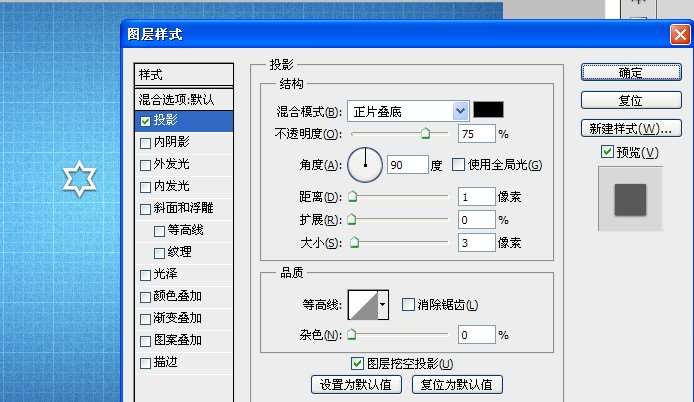The height and width of the screenshot is (402, 694).
Task: Click the gray square style preview
Action: (630, 200)
